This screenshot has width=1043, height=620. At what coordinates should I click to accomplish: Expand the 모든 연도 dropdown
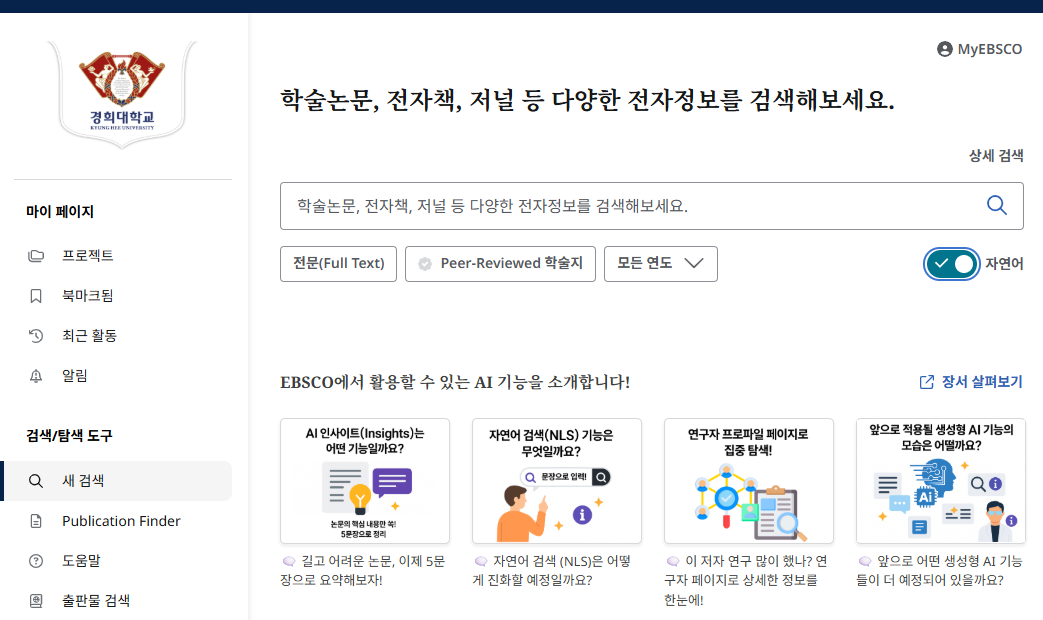(660, 264)
